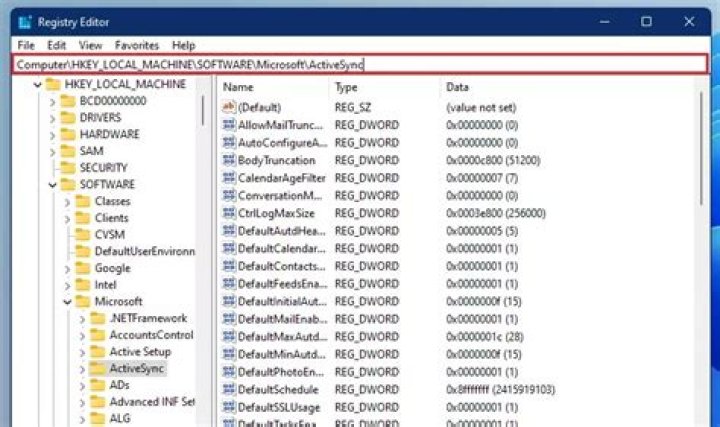Select the Intel key in tree
The height and width of the screenshot is (427, 720).
click(105, 285)
